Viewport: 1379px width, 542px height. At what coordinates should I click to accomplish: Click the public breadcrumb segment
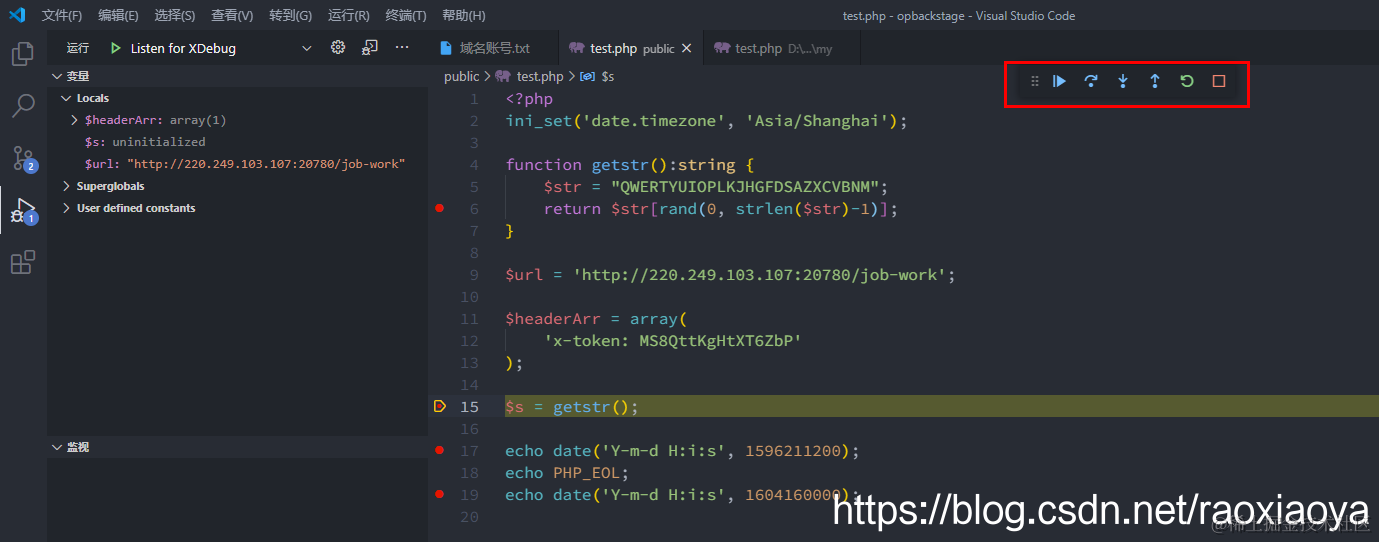click(461, 76)
